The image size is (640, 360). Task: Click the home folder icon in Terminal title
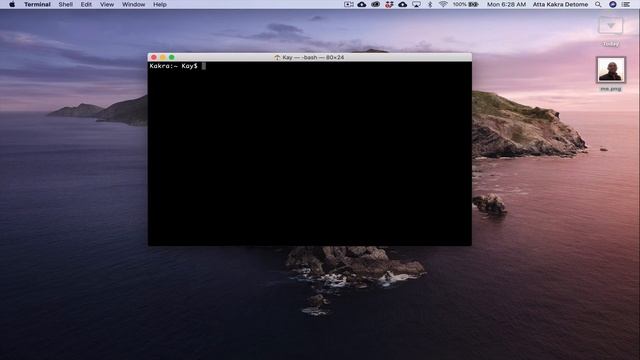coord(277,58)
